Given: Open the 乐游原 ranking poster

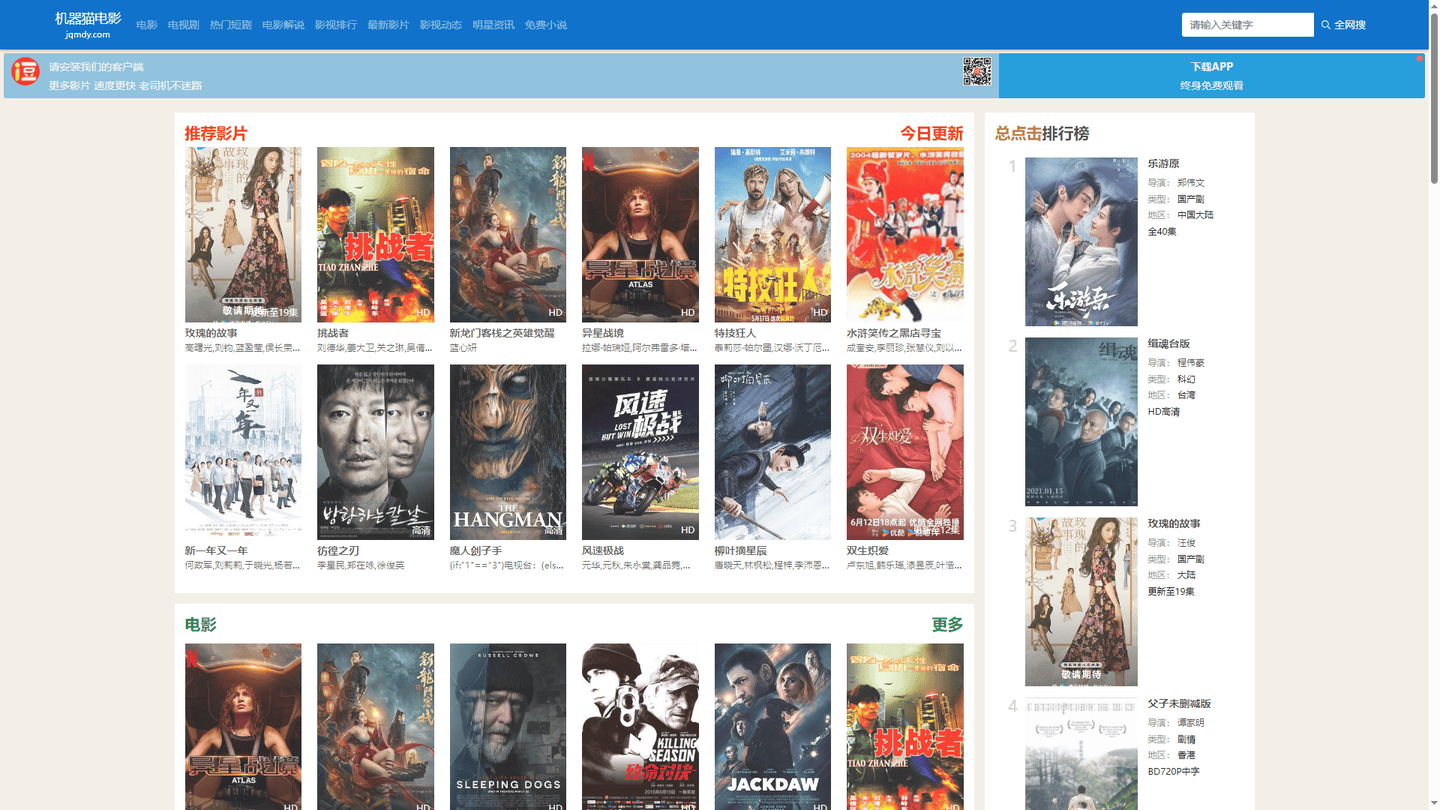Looking at the screenshot, I should 1081,242.
